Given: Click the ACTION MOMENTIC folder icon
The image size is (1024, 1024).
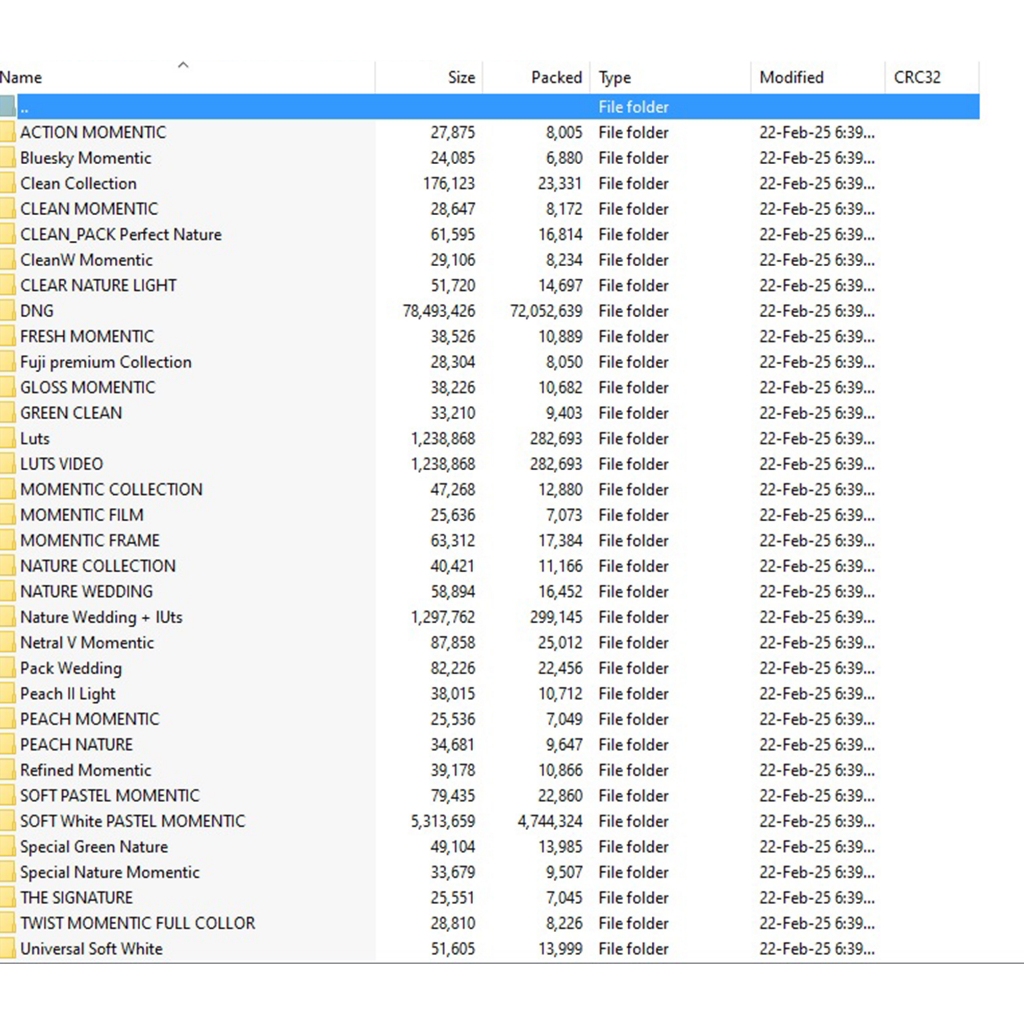Looking at the screenshot, I should (x=7, y=133).
